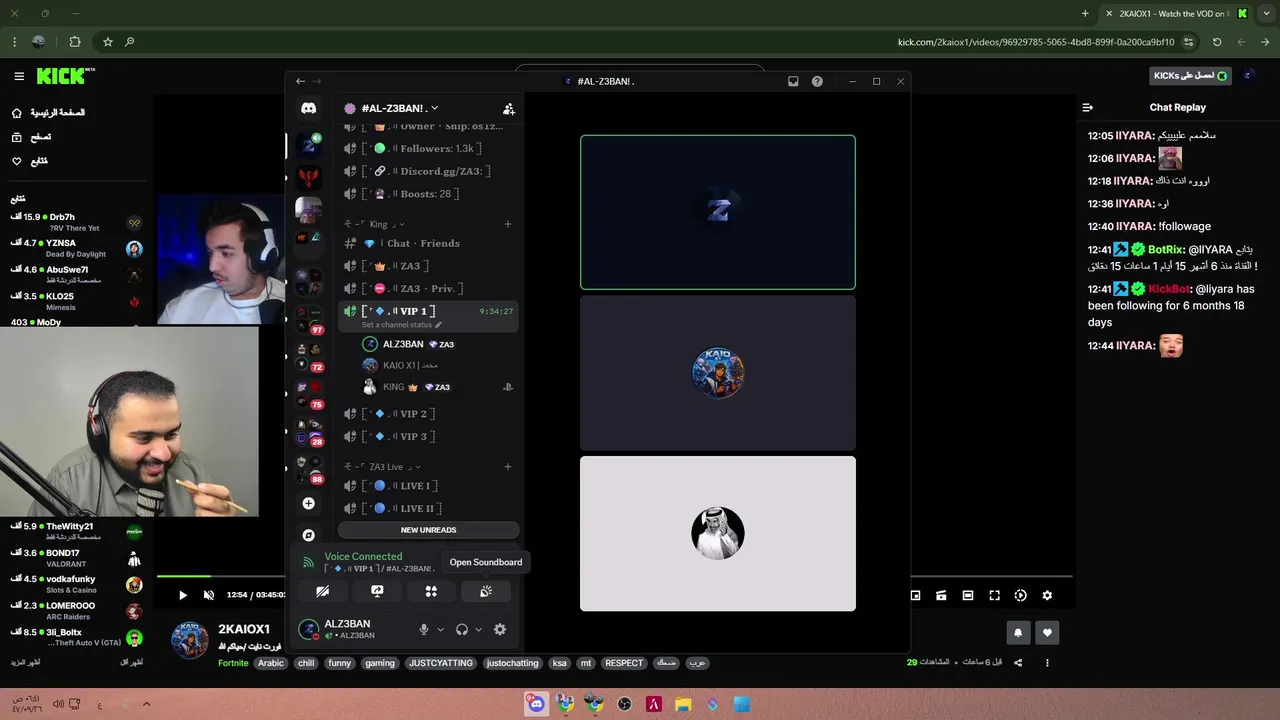Add a server with the plus icon
Viewport: 1280px width, 720px height.
pos(309,503)
